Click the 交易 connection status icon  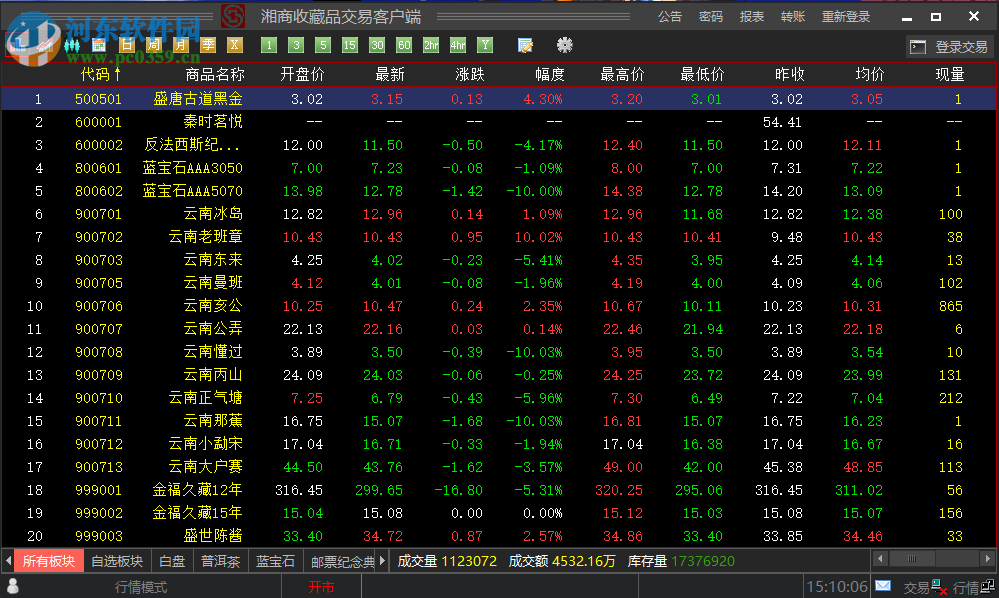pos(939,586)
